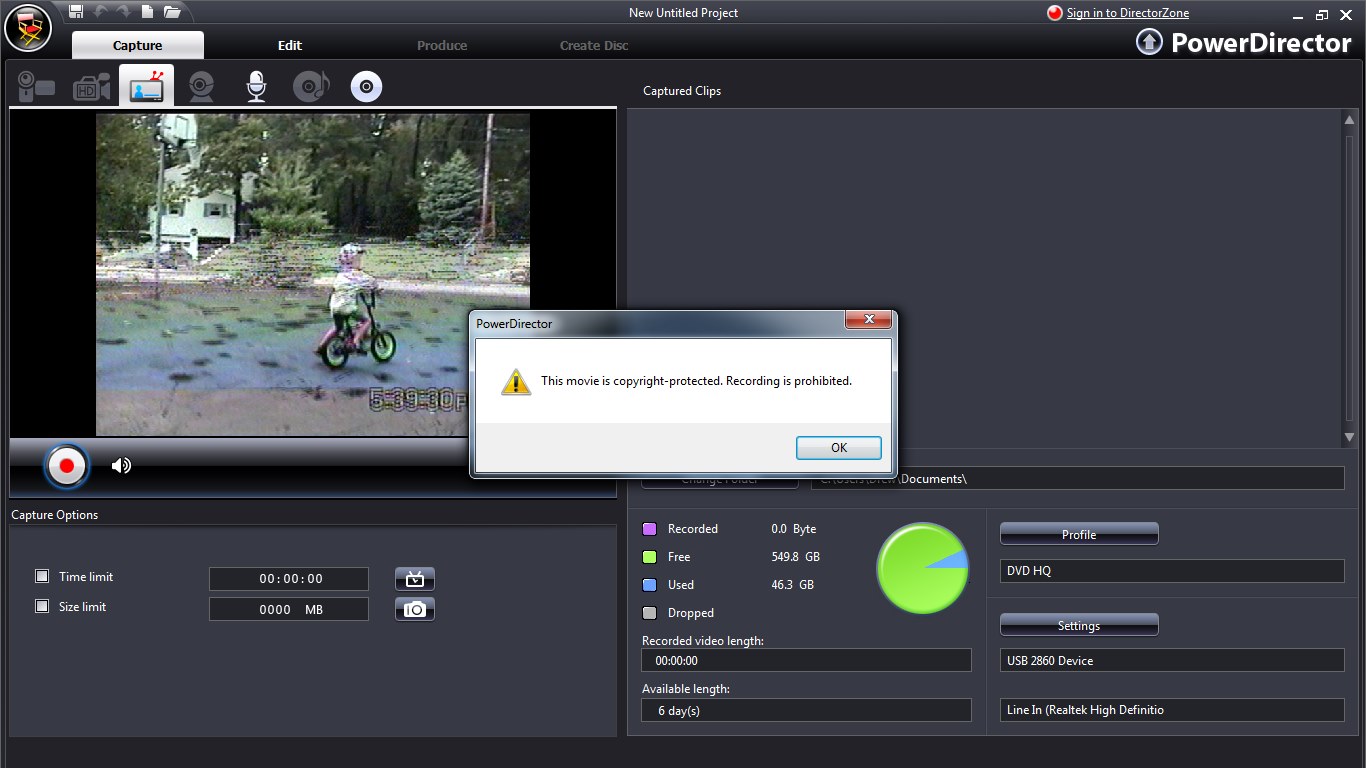The height and width of the screenshot is (768, 1366).
Task: Click the DVD HQ profile field
Action: click(1172, 571)
